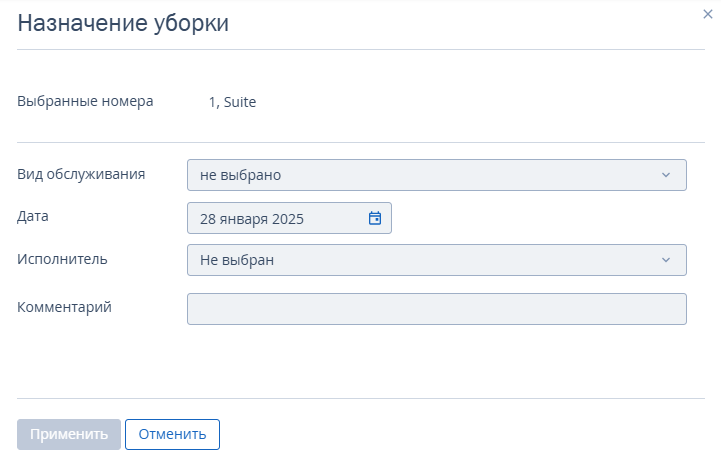
Task: Click the Применить button
Action: (x=69, y=434)
